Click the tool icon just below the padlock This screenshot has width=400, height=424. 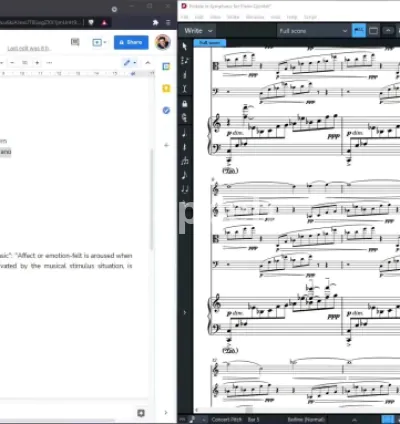coord(185,118)
